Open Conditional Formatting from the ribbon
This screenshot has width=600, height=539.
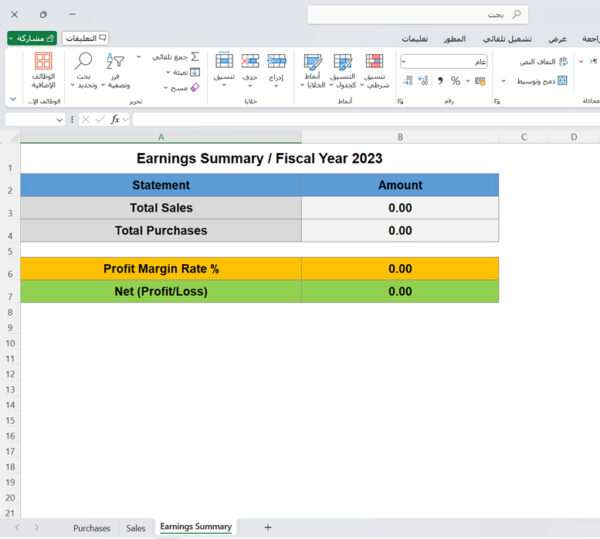tap(374, 63)
